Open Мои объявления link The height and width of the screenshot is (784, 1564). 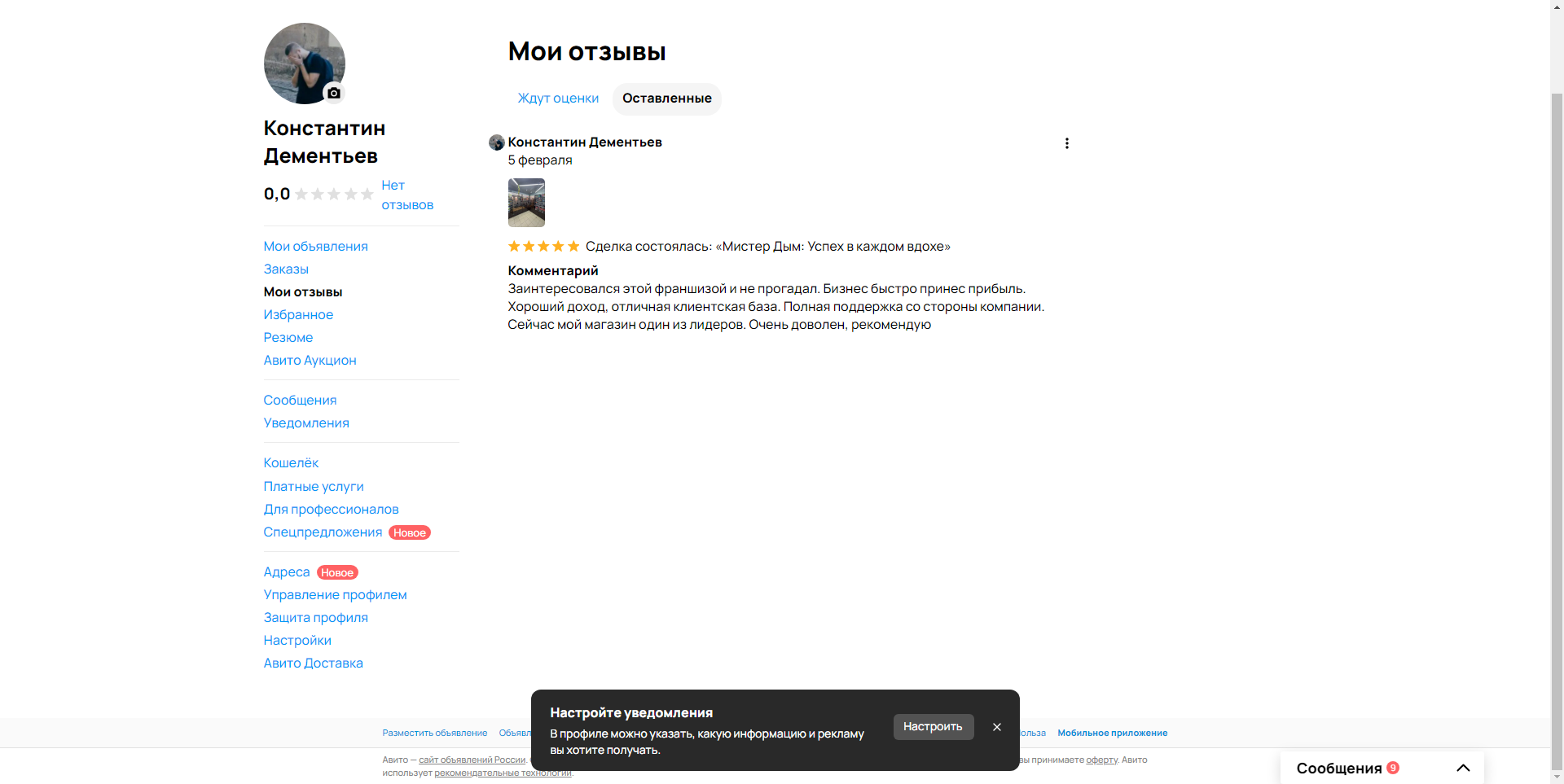point(316,246)
